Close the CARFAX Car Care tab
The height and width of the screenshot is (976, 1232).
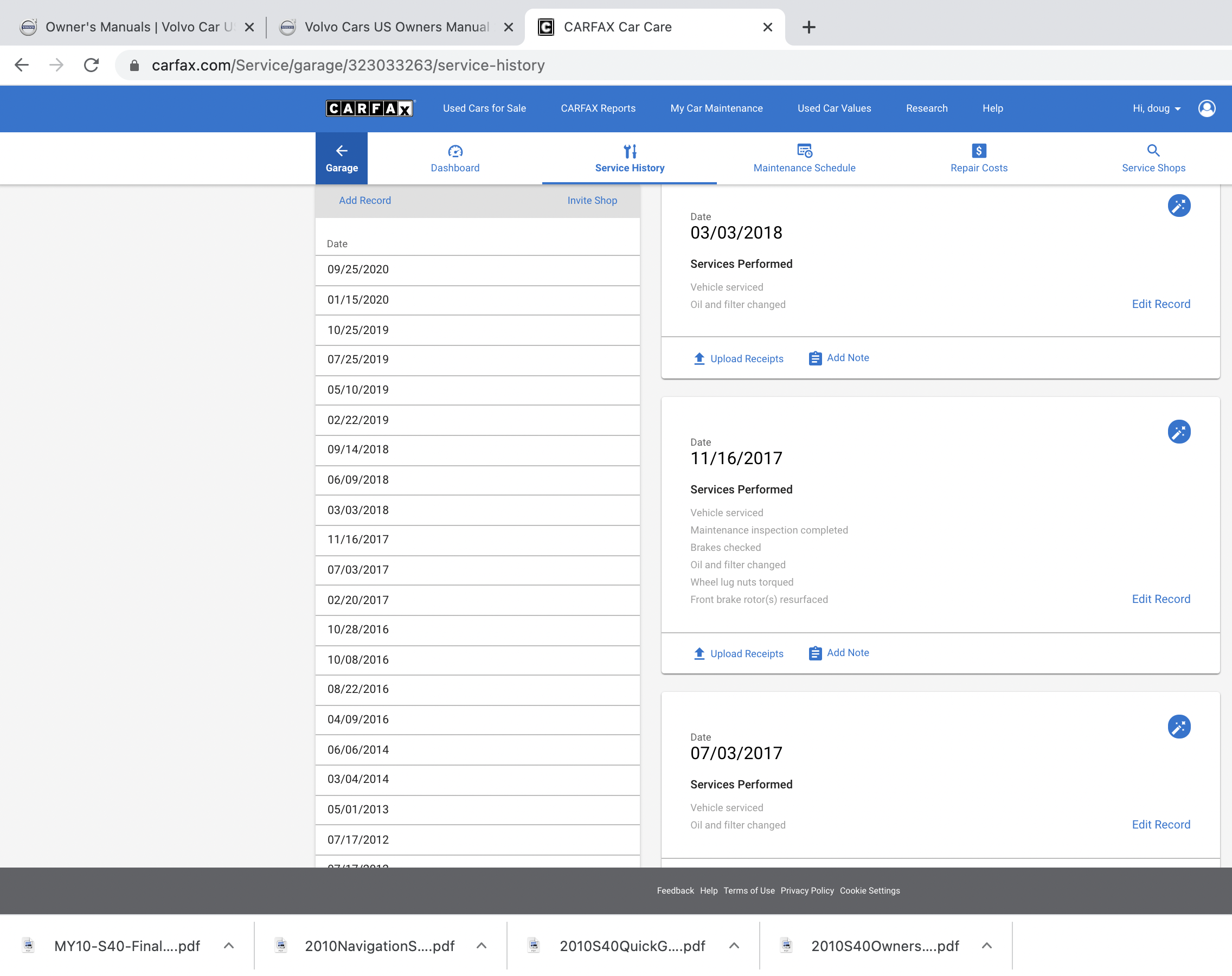767,27
